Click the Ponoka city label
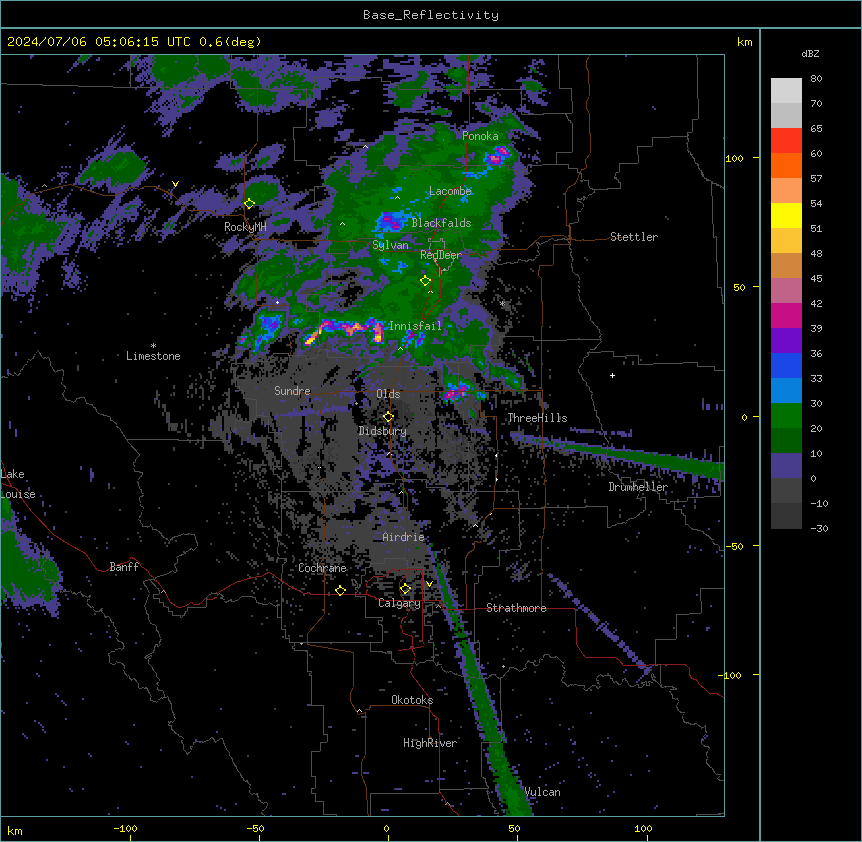The height and width of the screenshot is (842, 862). click(480, 136)
